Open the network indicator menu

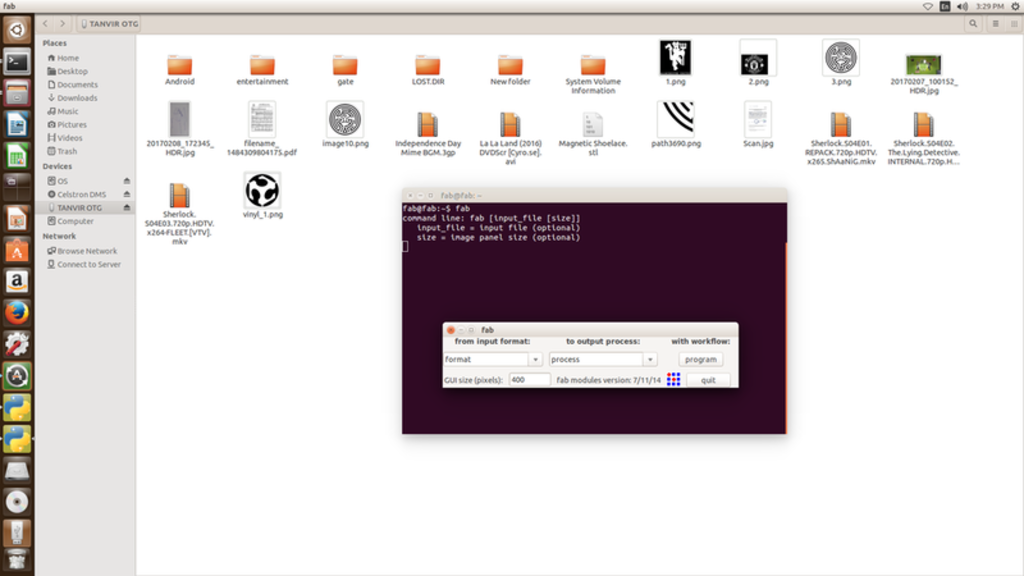[x=927, y=6]
